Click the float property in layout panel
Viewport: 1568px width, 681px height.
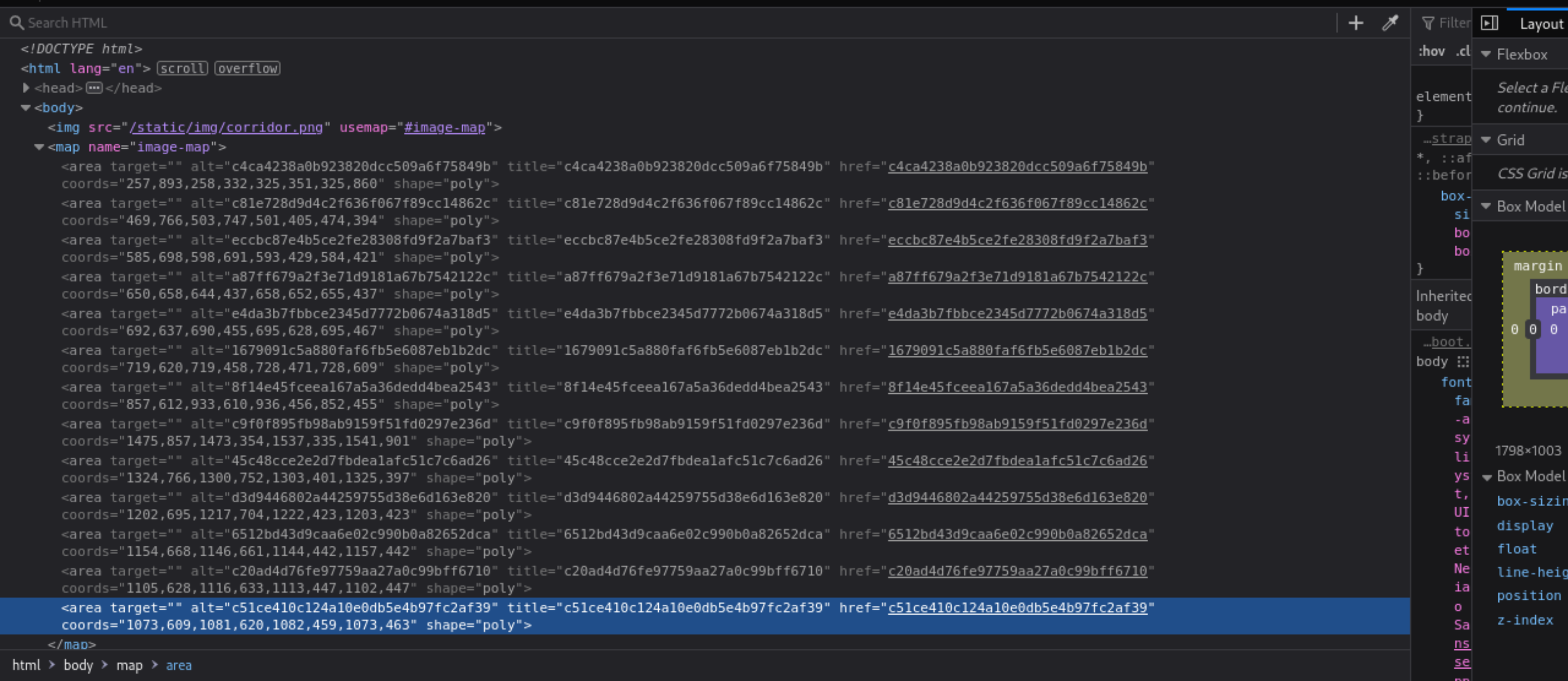[1517, 549]
